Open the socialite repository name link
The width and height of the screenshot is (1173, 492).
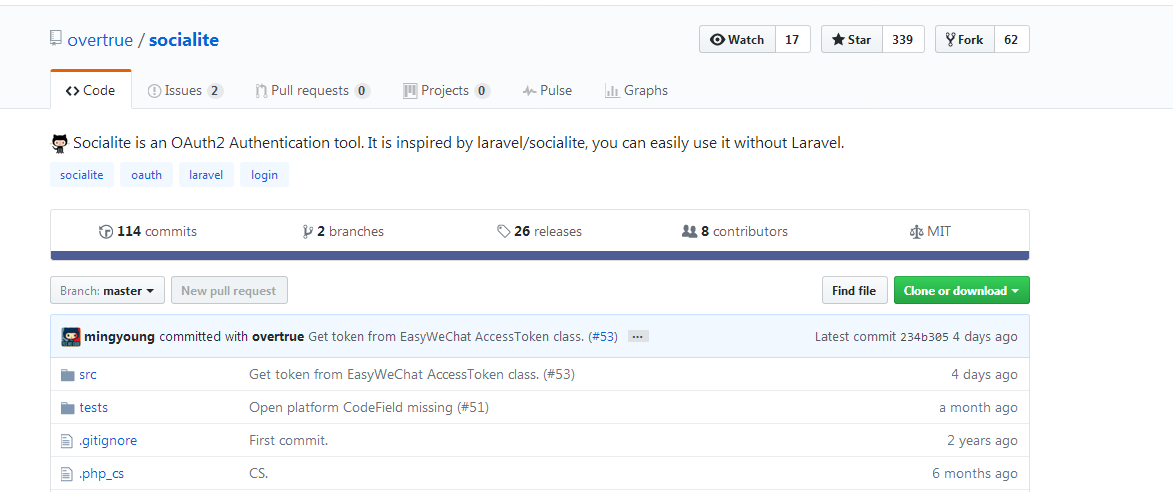184,40
